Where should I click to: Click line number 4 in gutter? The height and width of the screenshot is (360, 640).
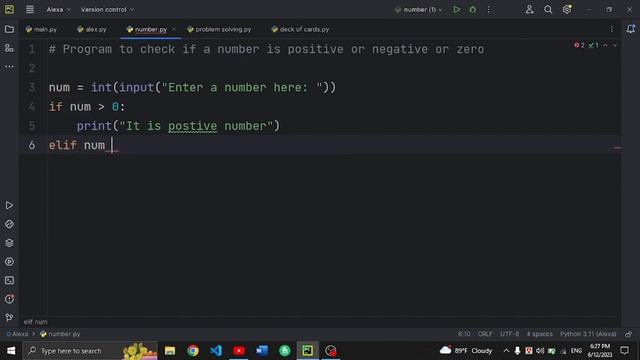coord(32,107)
